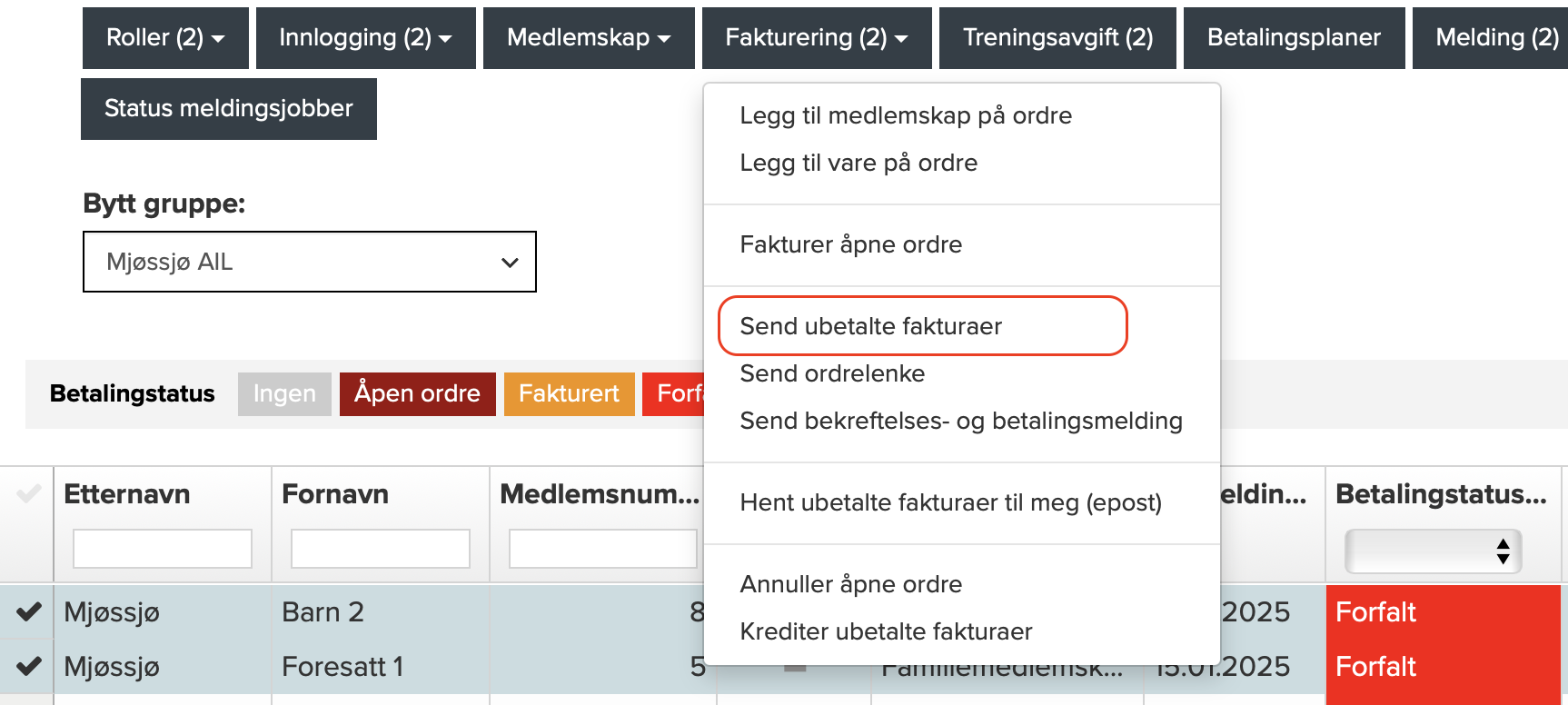This screenshot has height=705, width=1568.
Task: Click the Barn 2 name cell
Action: [x=381, y=611]
